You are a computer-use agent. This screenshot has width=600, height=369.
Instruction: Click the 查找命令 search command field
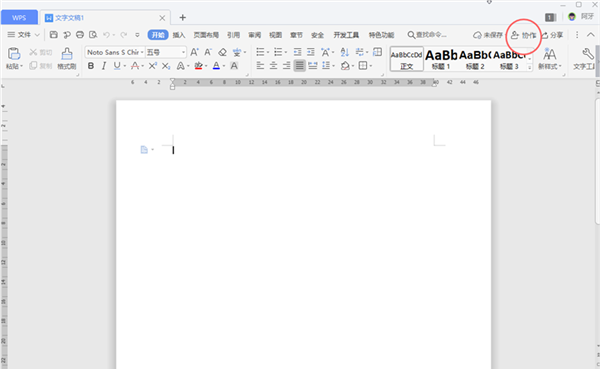(427, 35)
